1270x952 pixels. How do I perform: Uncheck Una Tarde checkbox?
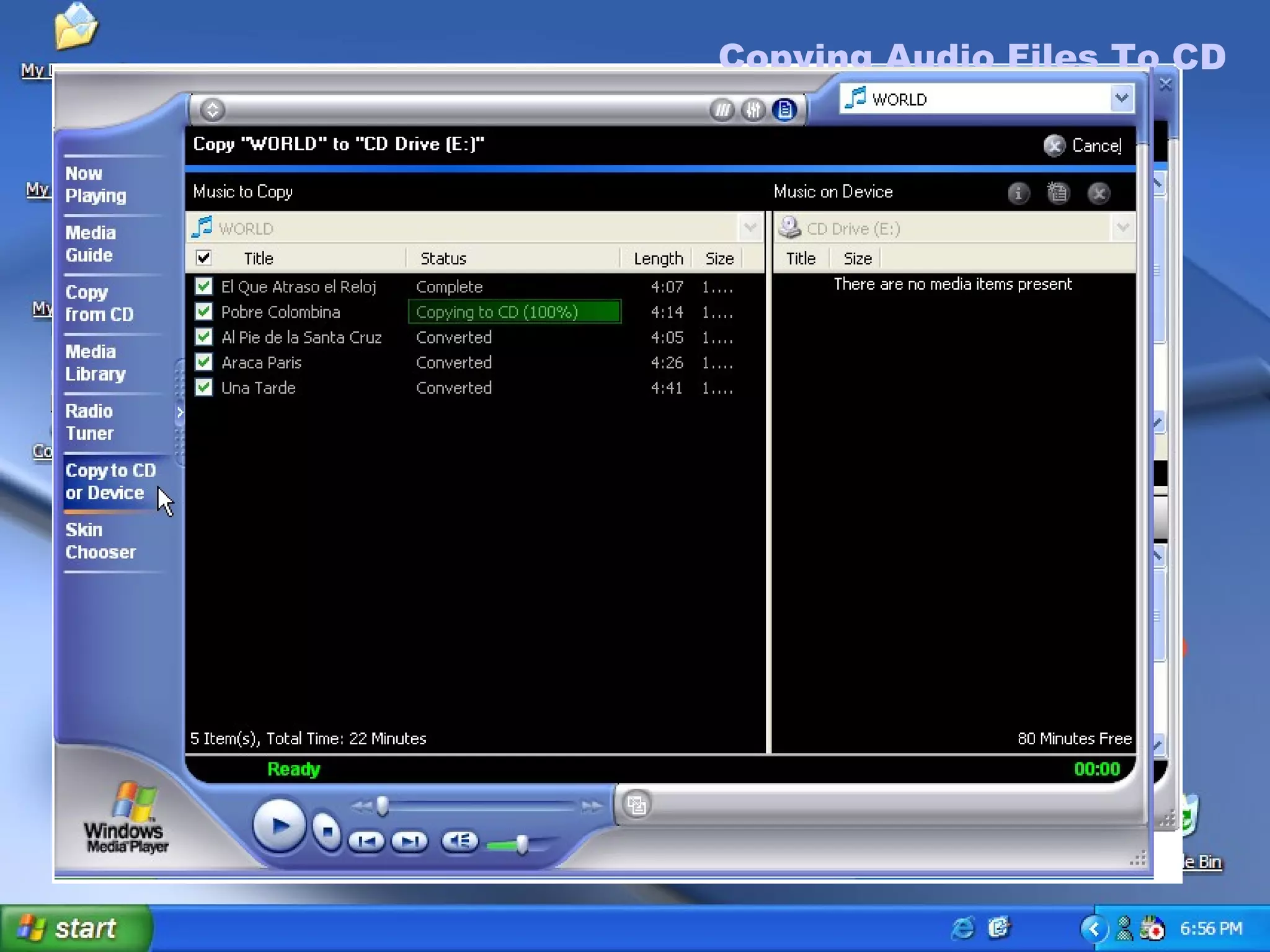tap(203, 387)
